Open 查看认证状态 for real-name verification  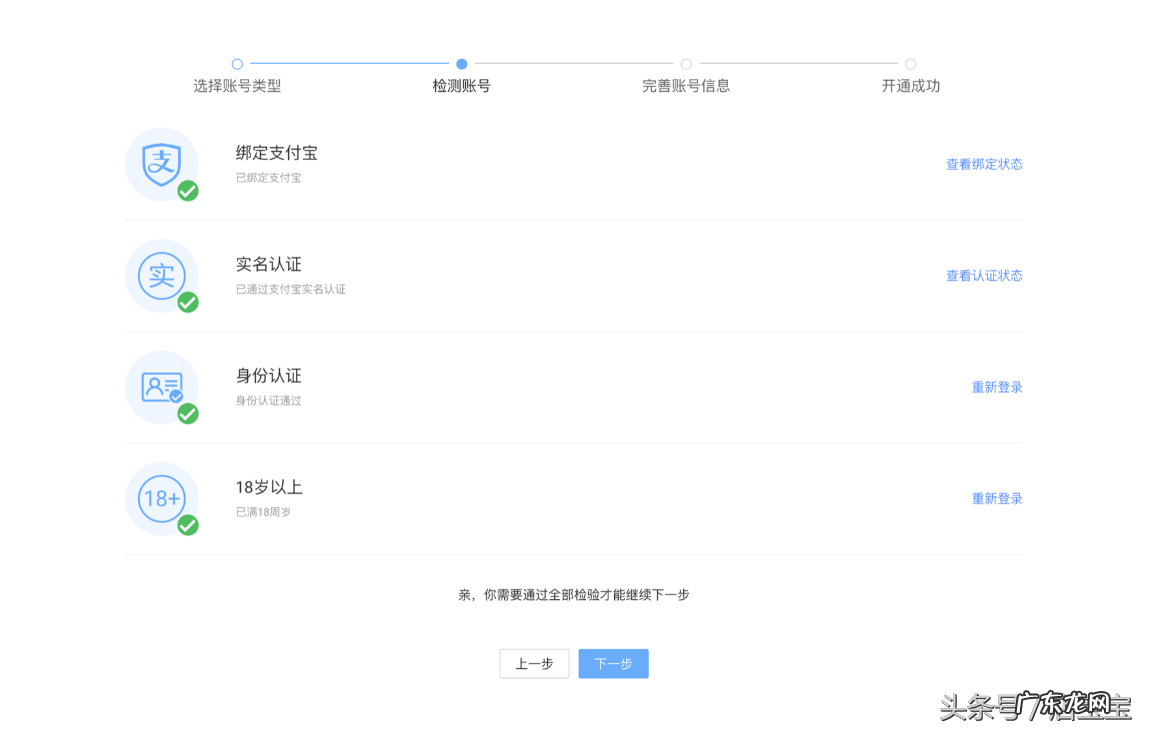[984, 275]
